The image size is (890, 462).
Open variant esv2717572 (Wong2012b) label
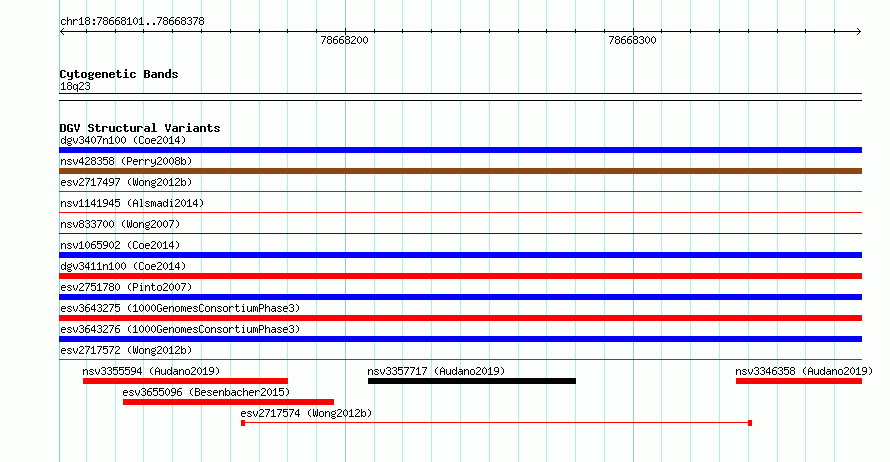point(126,350)
